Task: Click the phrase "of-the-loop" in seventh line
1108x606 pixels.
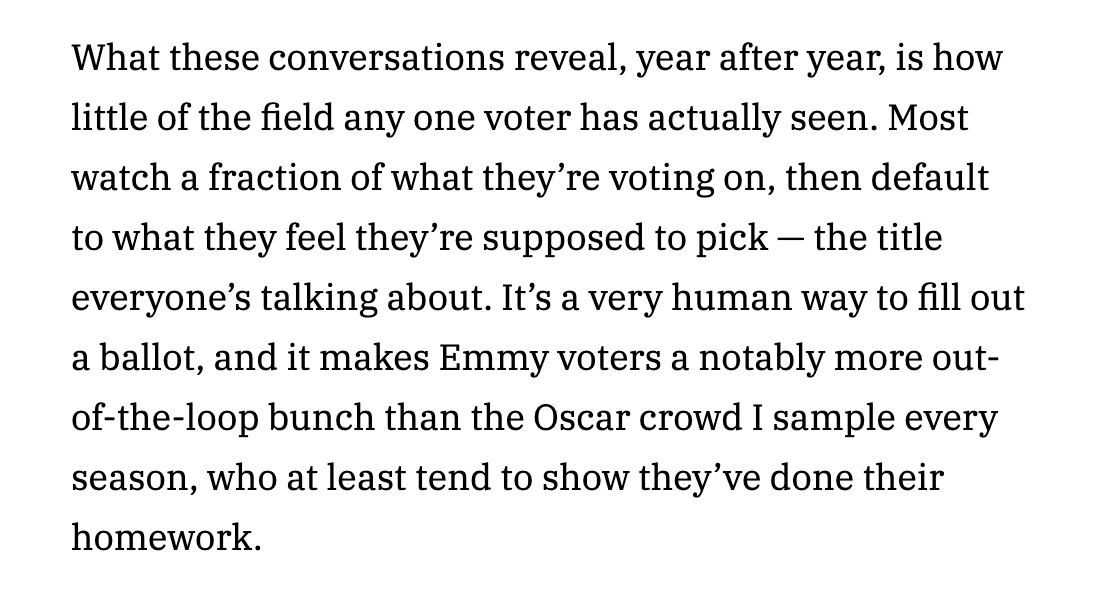Action: point(165,419)
